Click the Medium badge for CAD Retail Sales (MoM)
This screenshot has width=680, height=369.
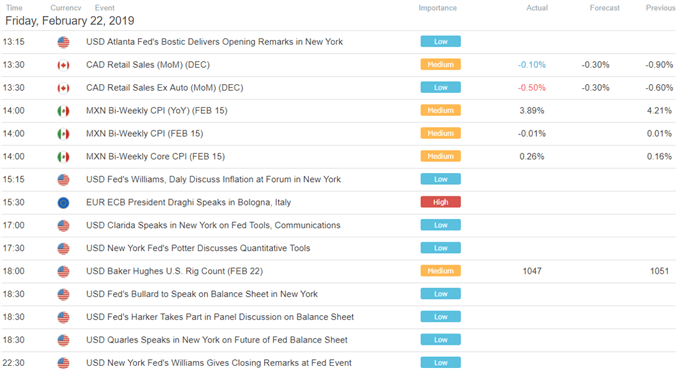click(x=441, y=65)
